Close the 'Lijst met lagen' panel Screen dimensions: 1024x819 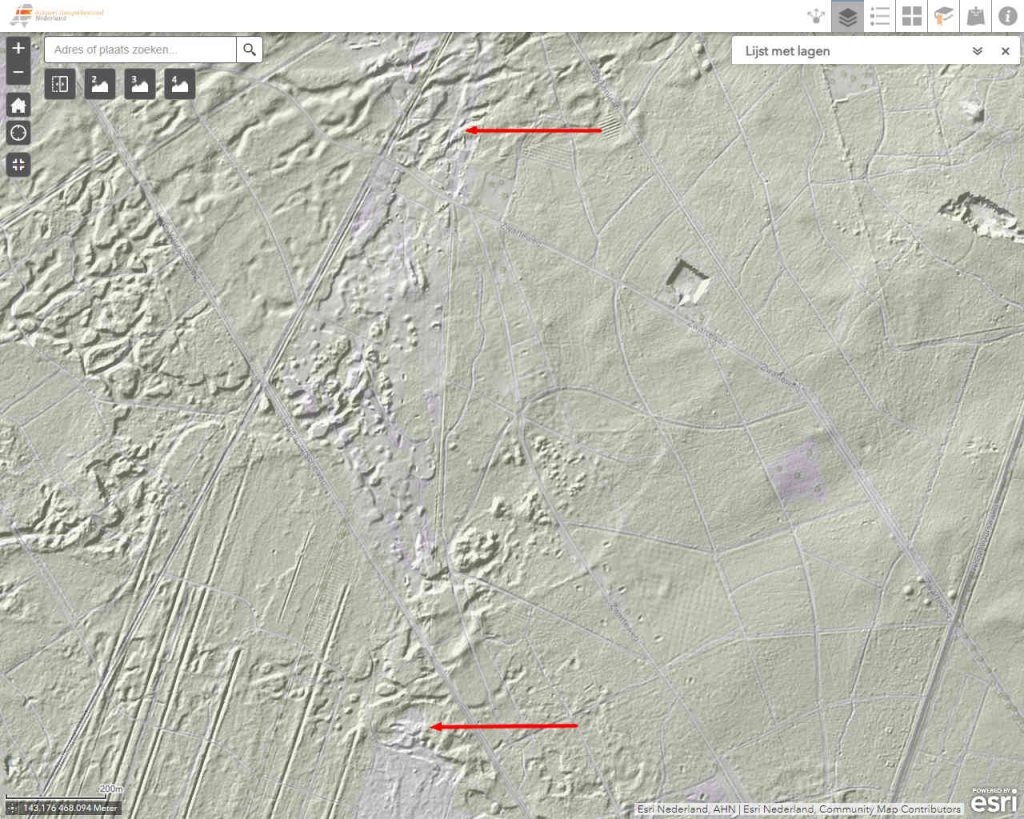[1005, 51]
